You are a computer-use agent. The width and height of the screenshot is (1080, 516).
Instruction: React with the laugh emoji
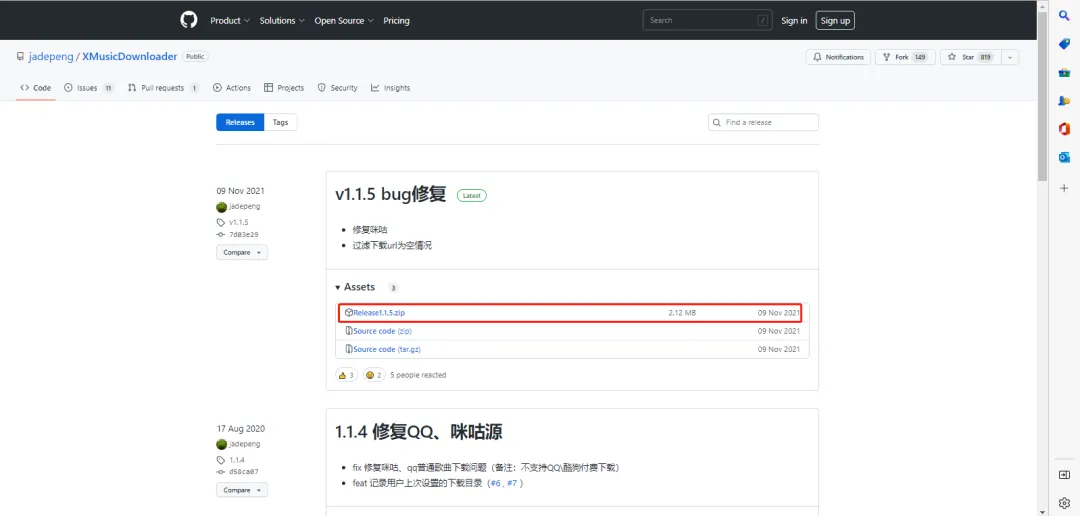(374, 375)
